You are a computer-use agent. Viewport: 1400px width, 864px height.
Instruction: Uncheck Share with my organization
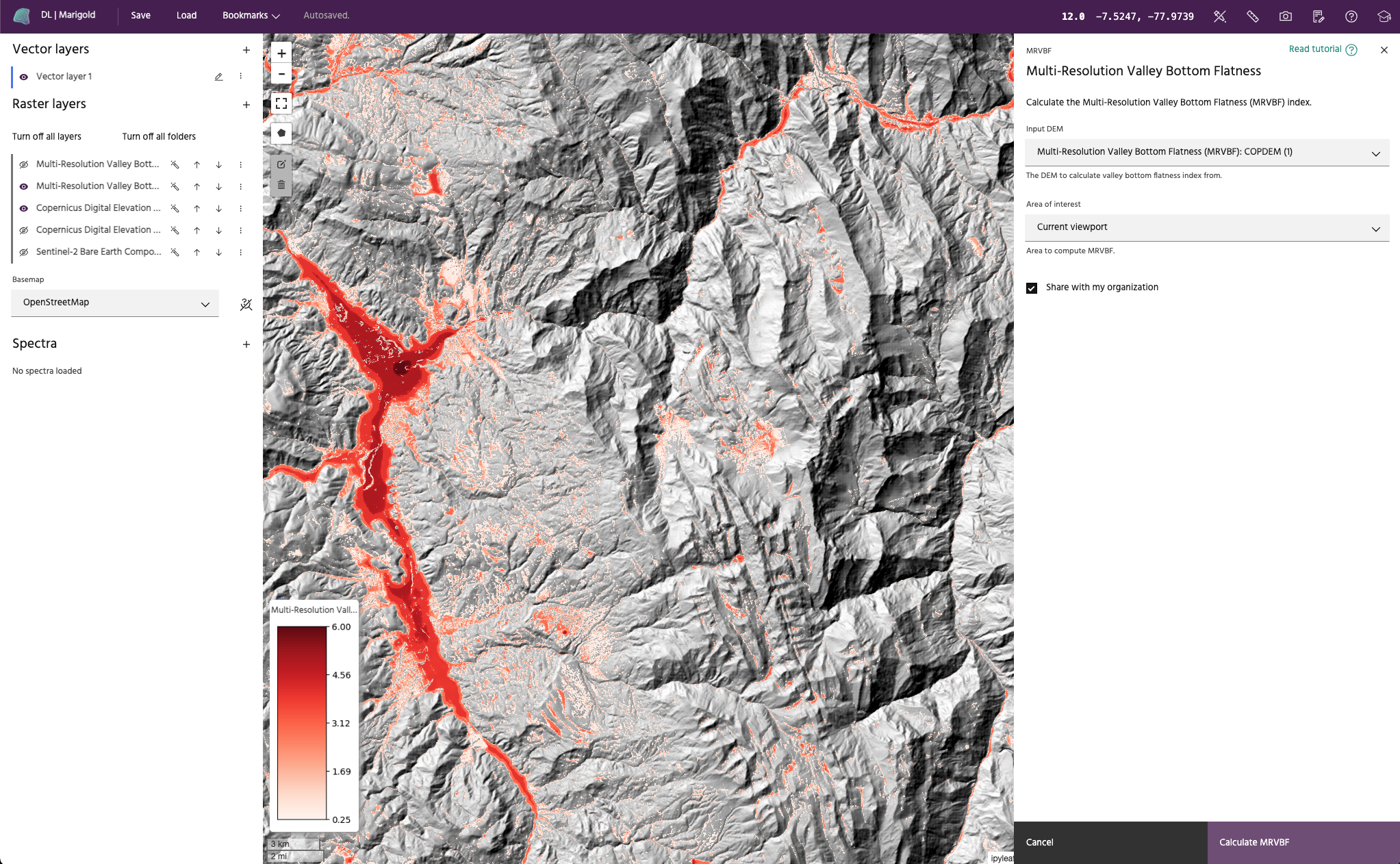1032,288
